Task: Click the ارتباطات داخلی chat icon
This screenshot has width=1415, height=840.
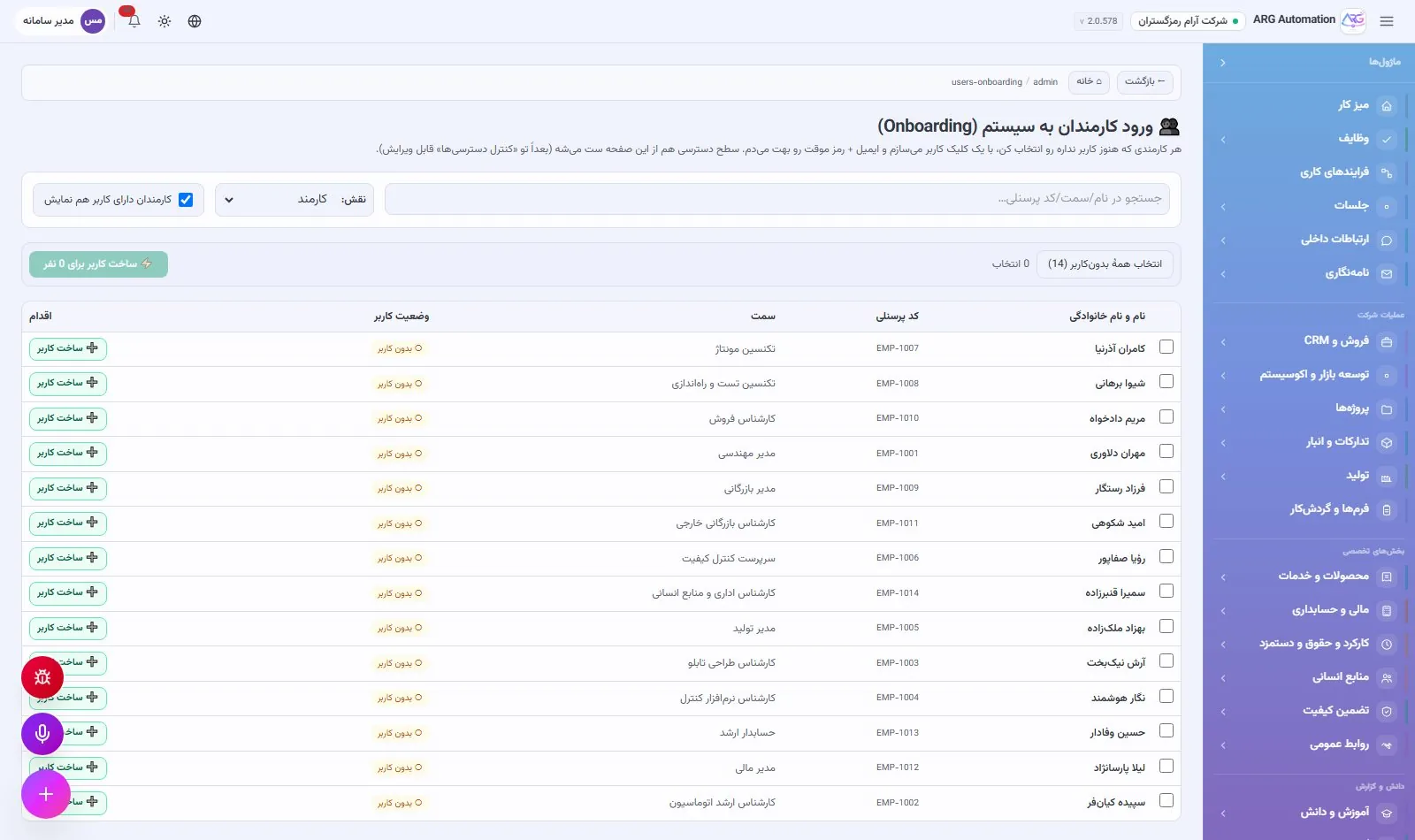Action: coord(1387,241)
